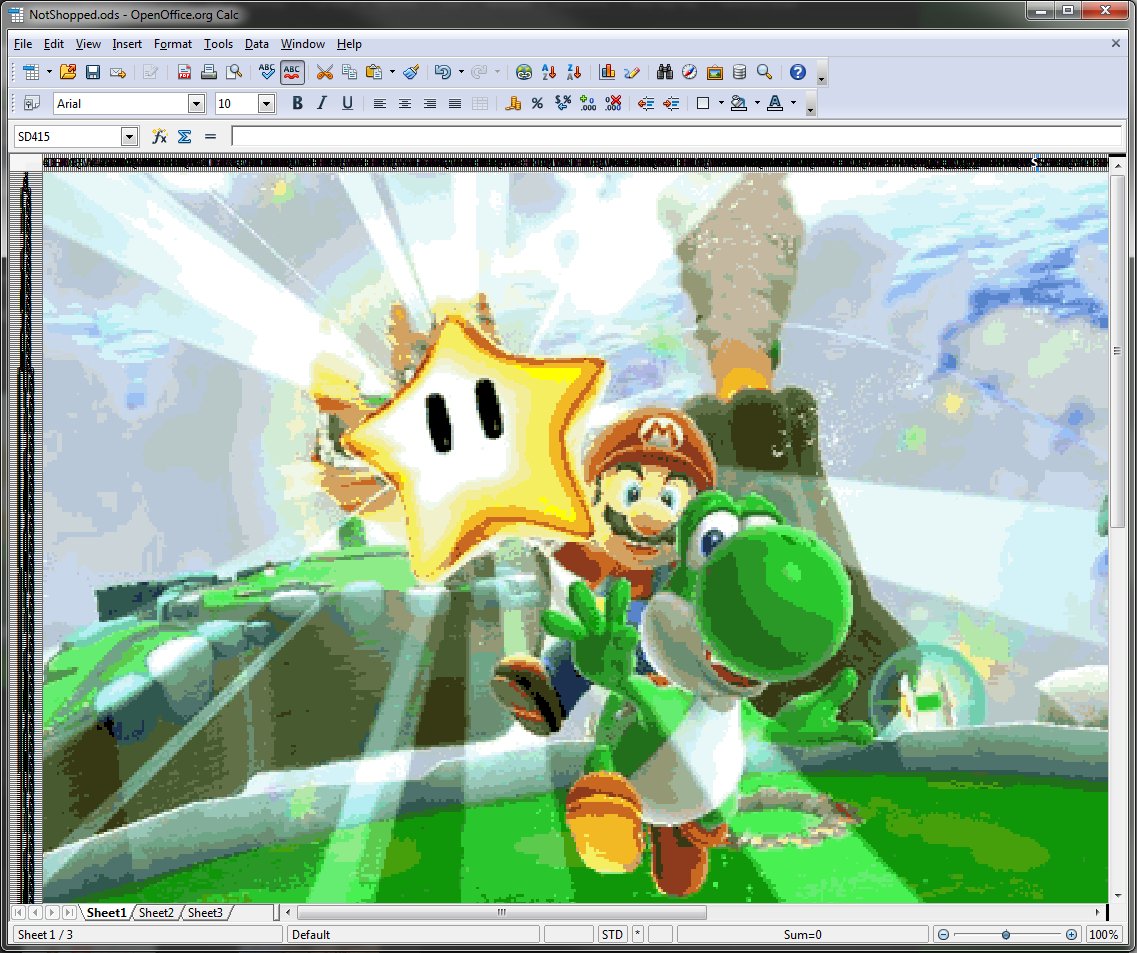
Task: Open the Function Wizard
Action: [159, 136]
